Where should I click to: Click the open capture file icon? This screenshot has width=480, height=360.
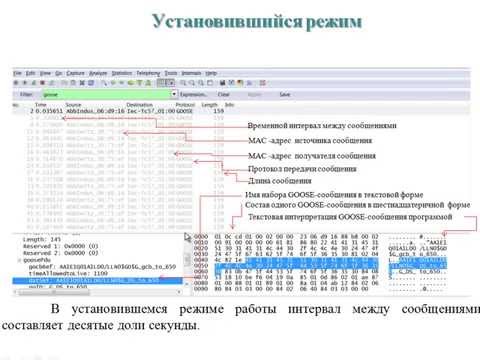click(x=64, y=83)
